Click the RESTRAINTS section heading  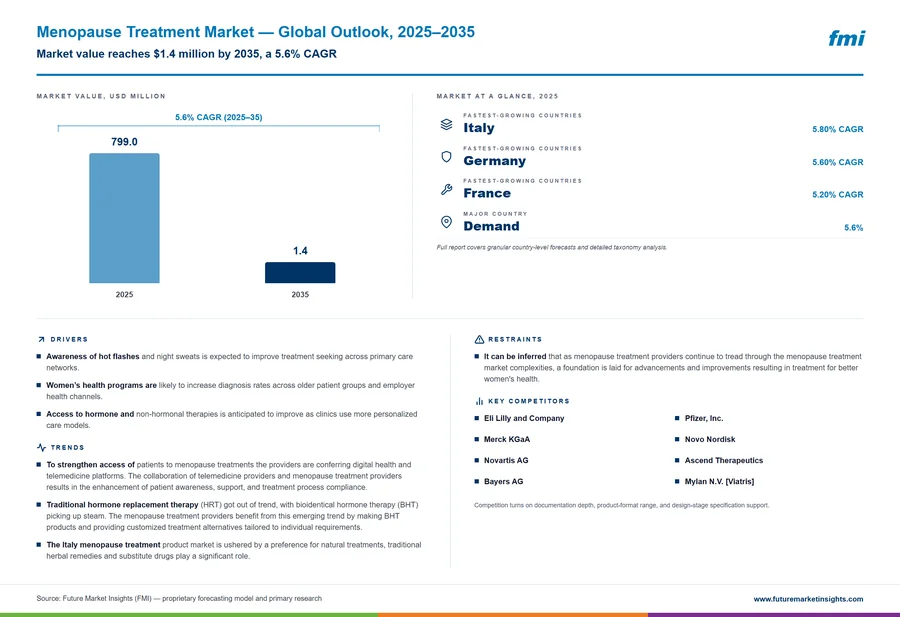tap(515, 339)
